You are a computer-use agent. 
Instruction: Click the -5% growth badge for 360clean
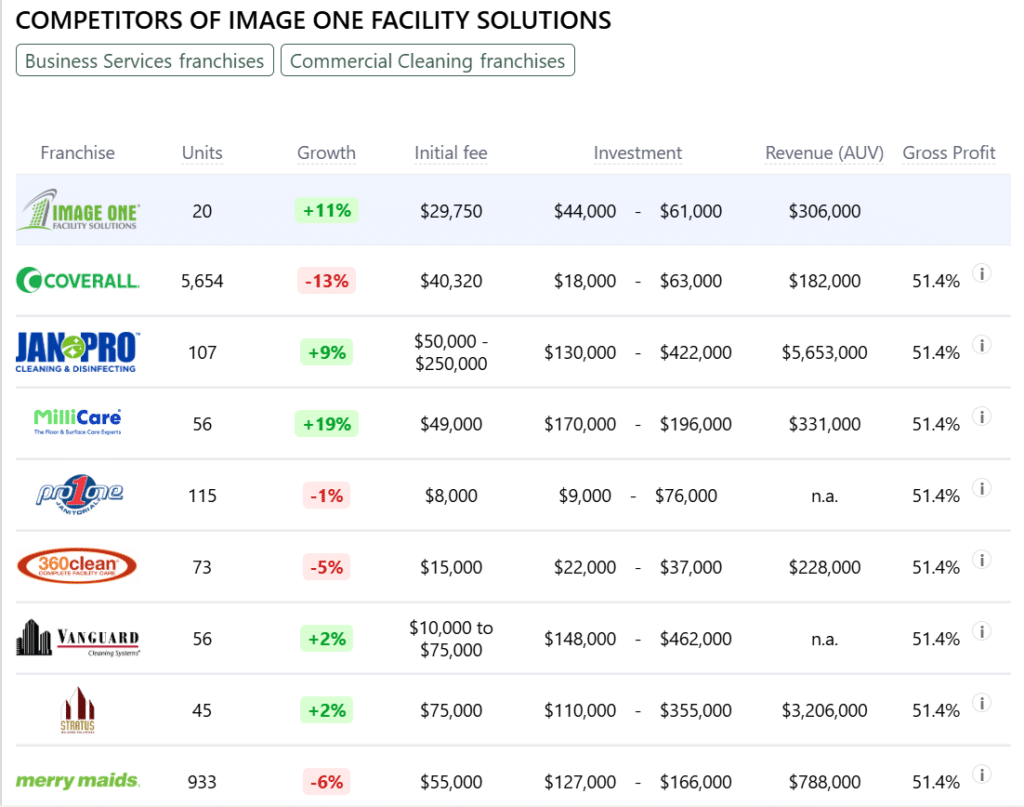coord(327,567)
